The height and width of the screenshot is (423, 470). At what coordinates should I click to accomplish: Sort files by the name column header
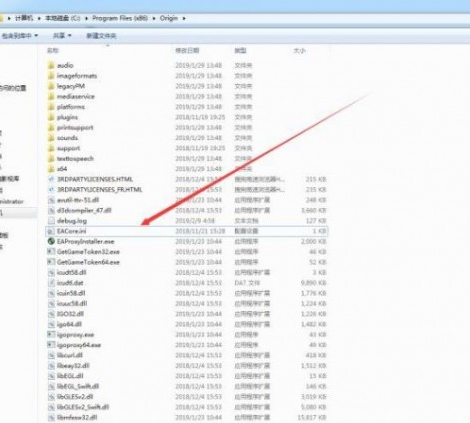53,51
